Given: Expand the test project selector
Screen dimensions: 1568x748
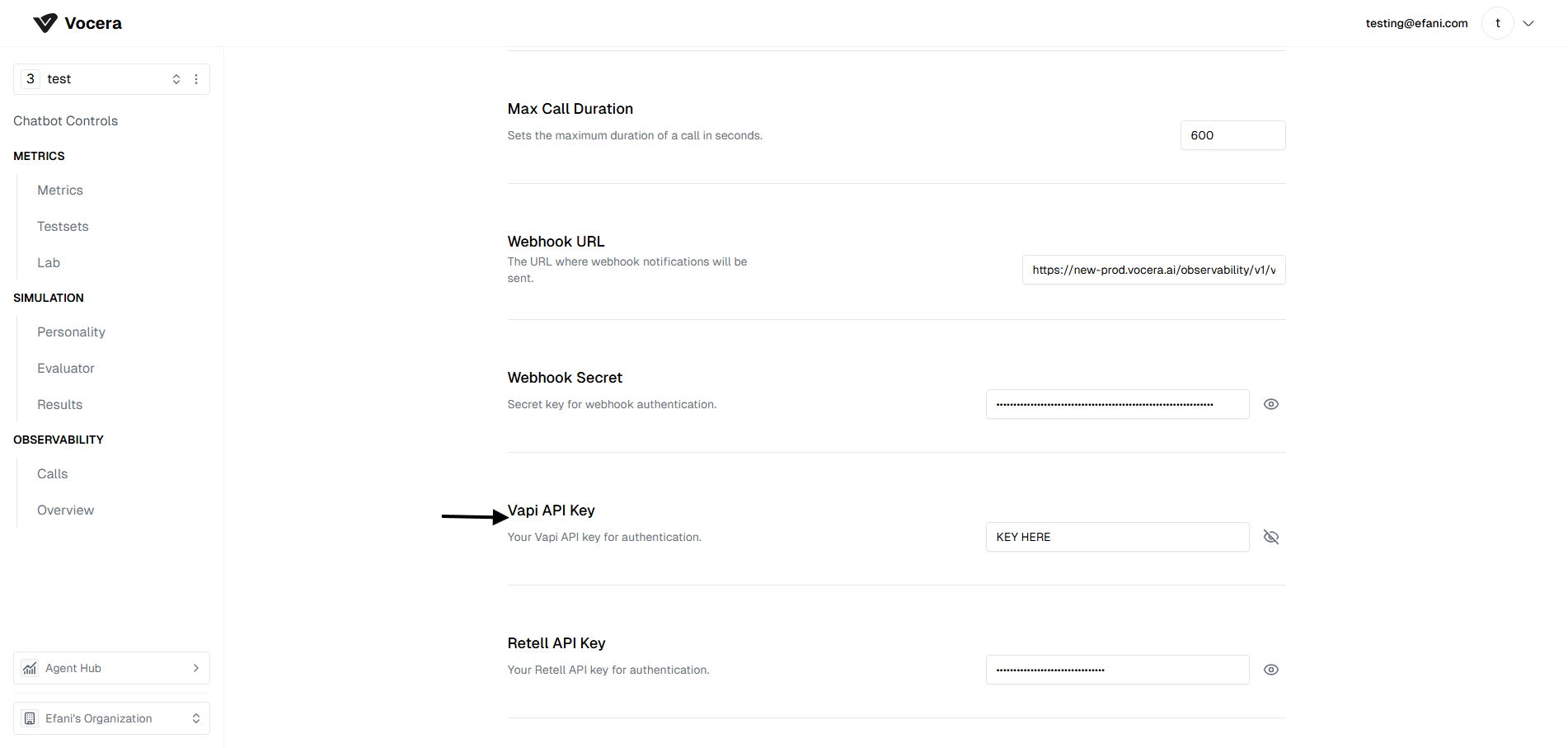Looking at the screenshot, I should click(176, 79).
